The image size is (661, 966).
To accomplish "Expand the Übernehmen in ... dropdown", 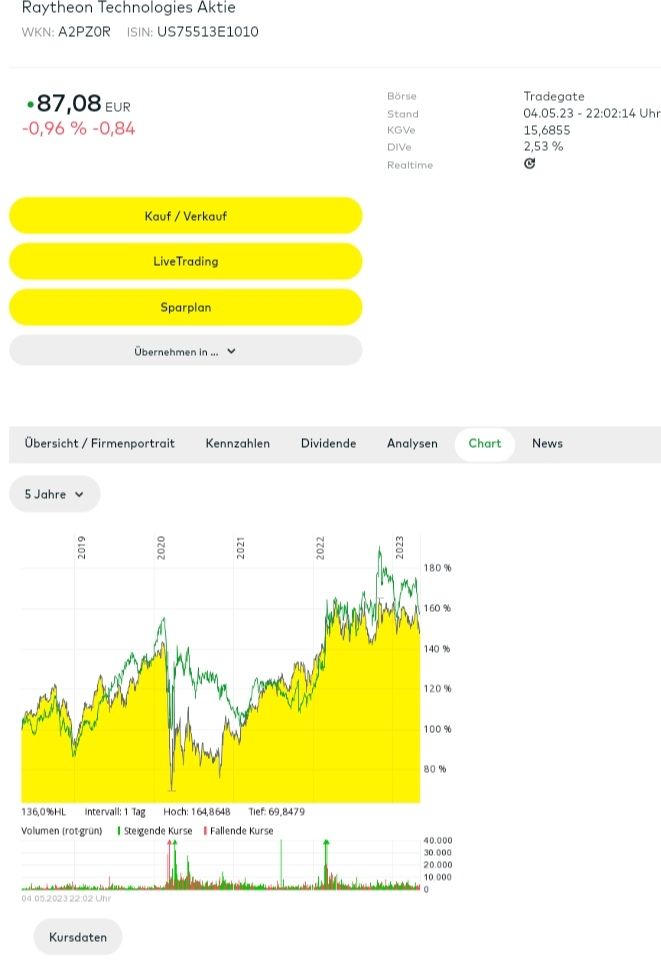I will click(185, 351).
